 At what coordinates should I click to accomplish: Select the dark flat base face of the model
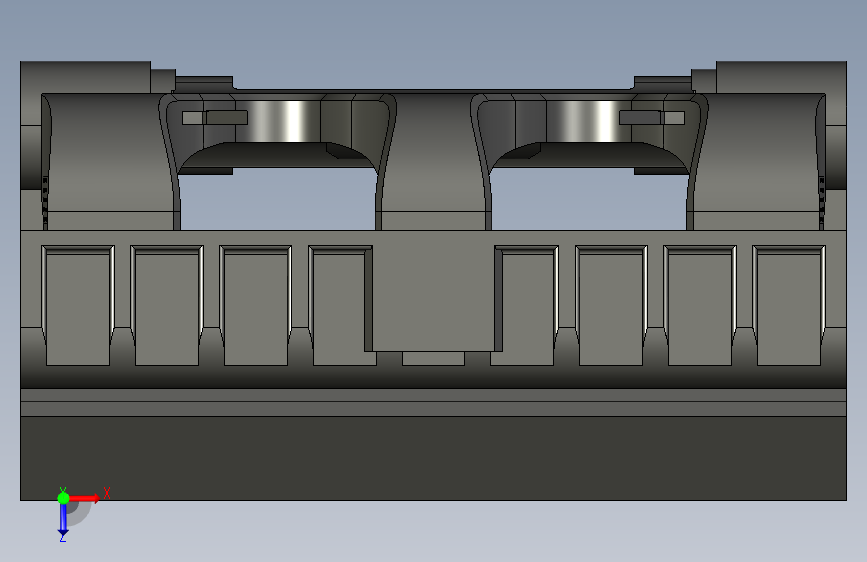[433, 458]
